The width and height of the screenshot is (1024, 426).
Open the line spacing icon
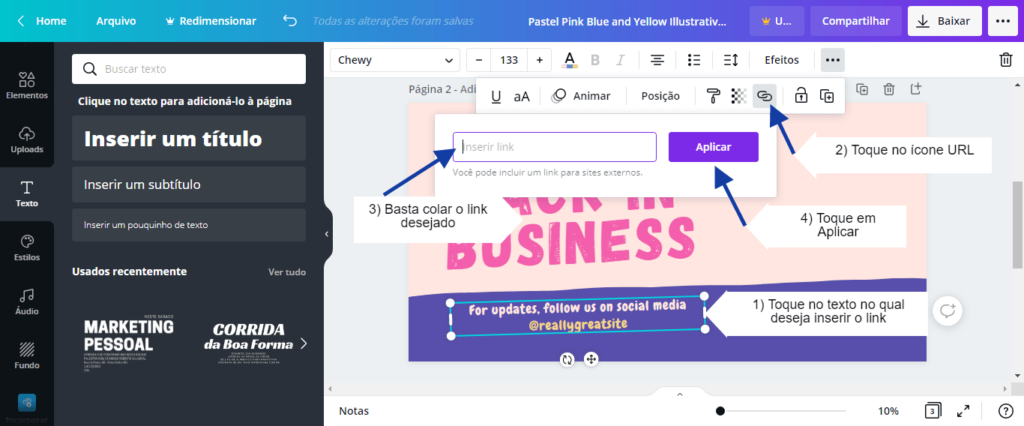pyautogui.click(x=731, y=60)
